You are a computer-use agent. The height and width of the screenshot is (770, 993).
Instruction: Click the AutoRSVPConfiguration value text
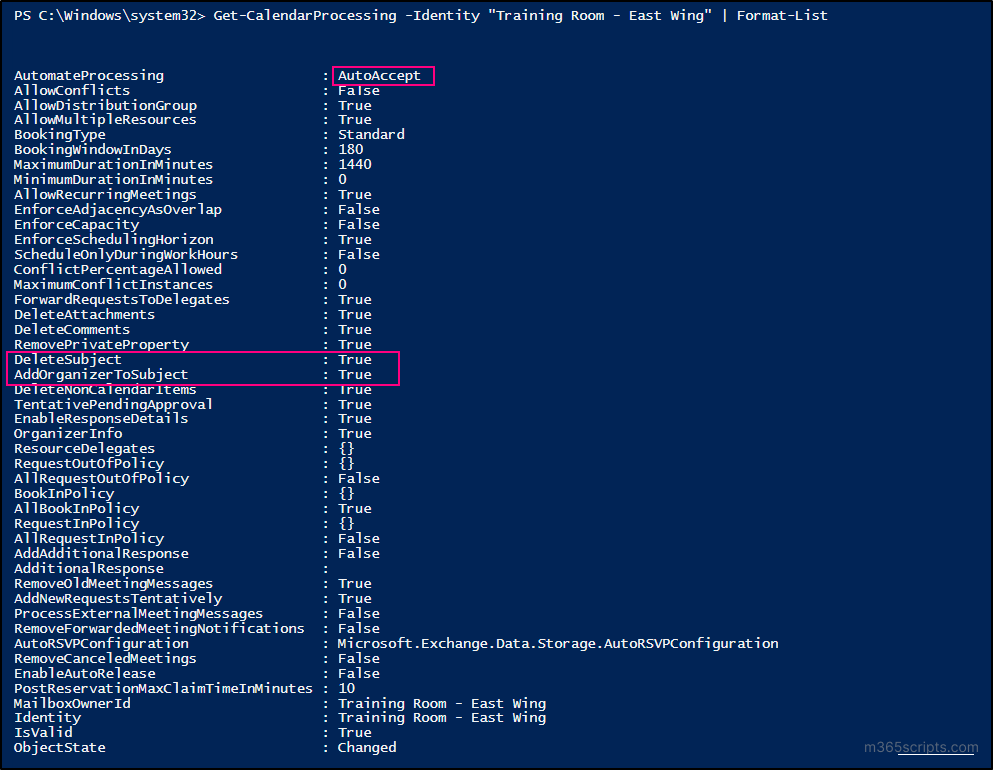(557, 644)
